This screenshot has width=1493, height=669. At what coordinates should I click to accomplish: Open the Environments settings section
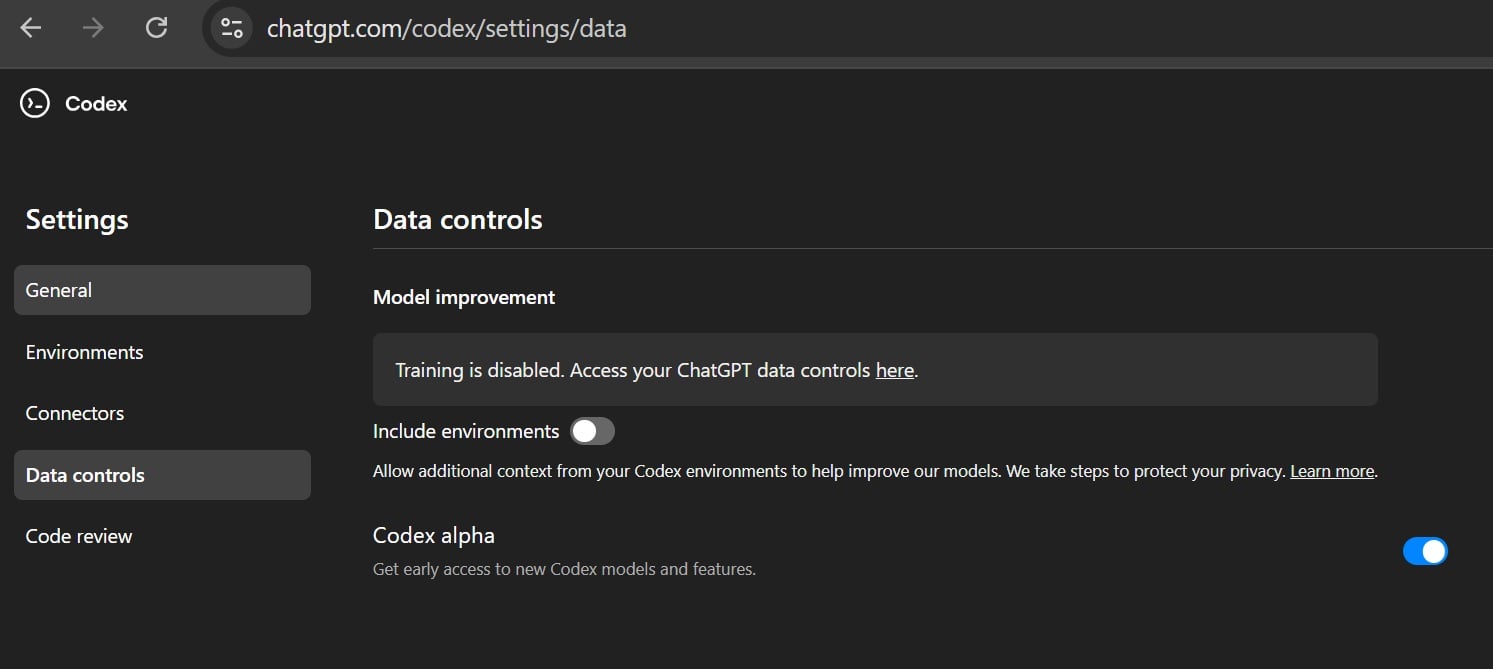84,352
